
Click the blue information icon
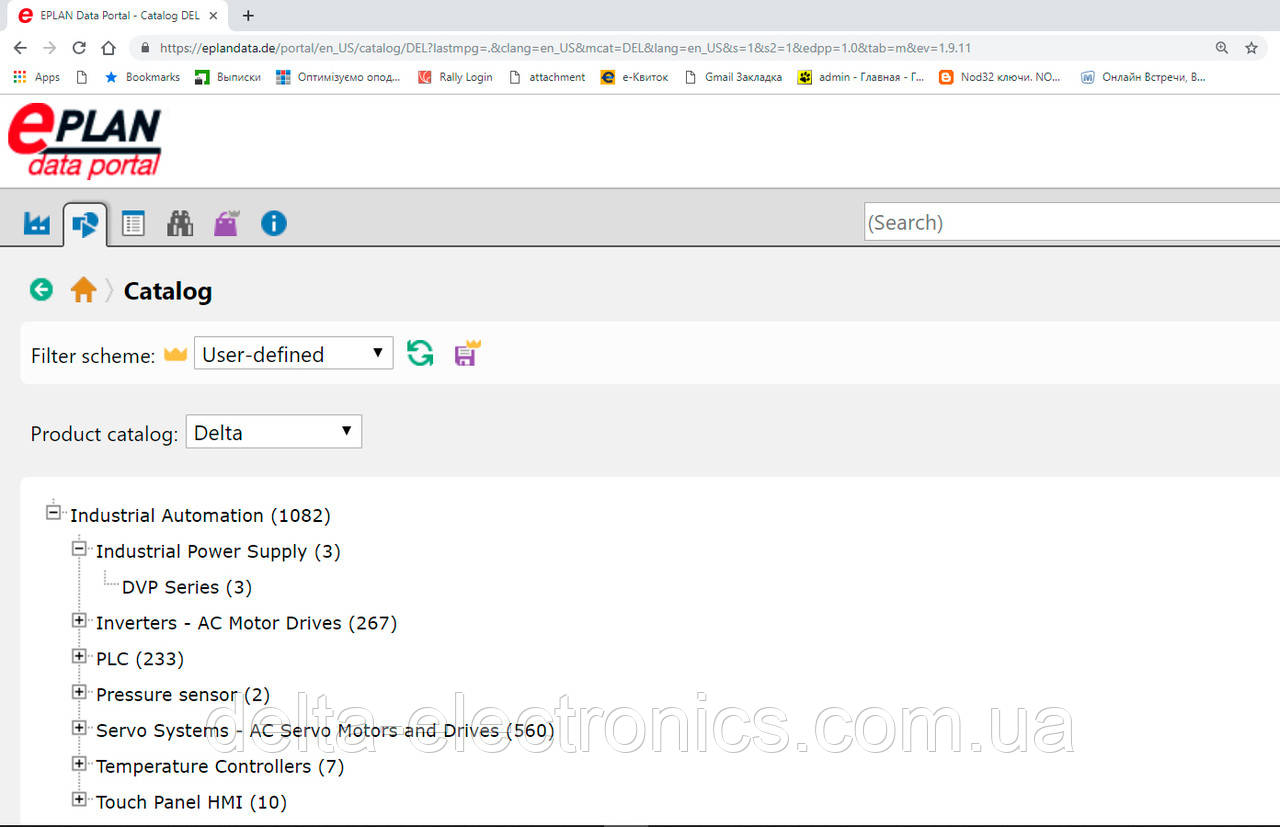click(274, 223)
